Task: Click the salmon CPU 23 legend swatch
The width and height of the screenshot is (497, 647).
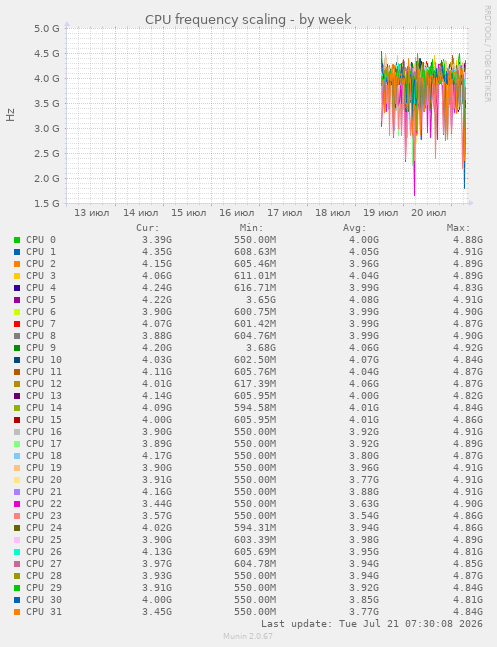Action: (17, 515)
